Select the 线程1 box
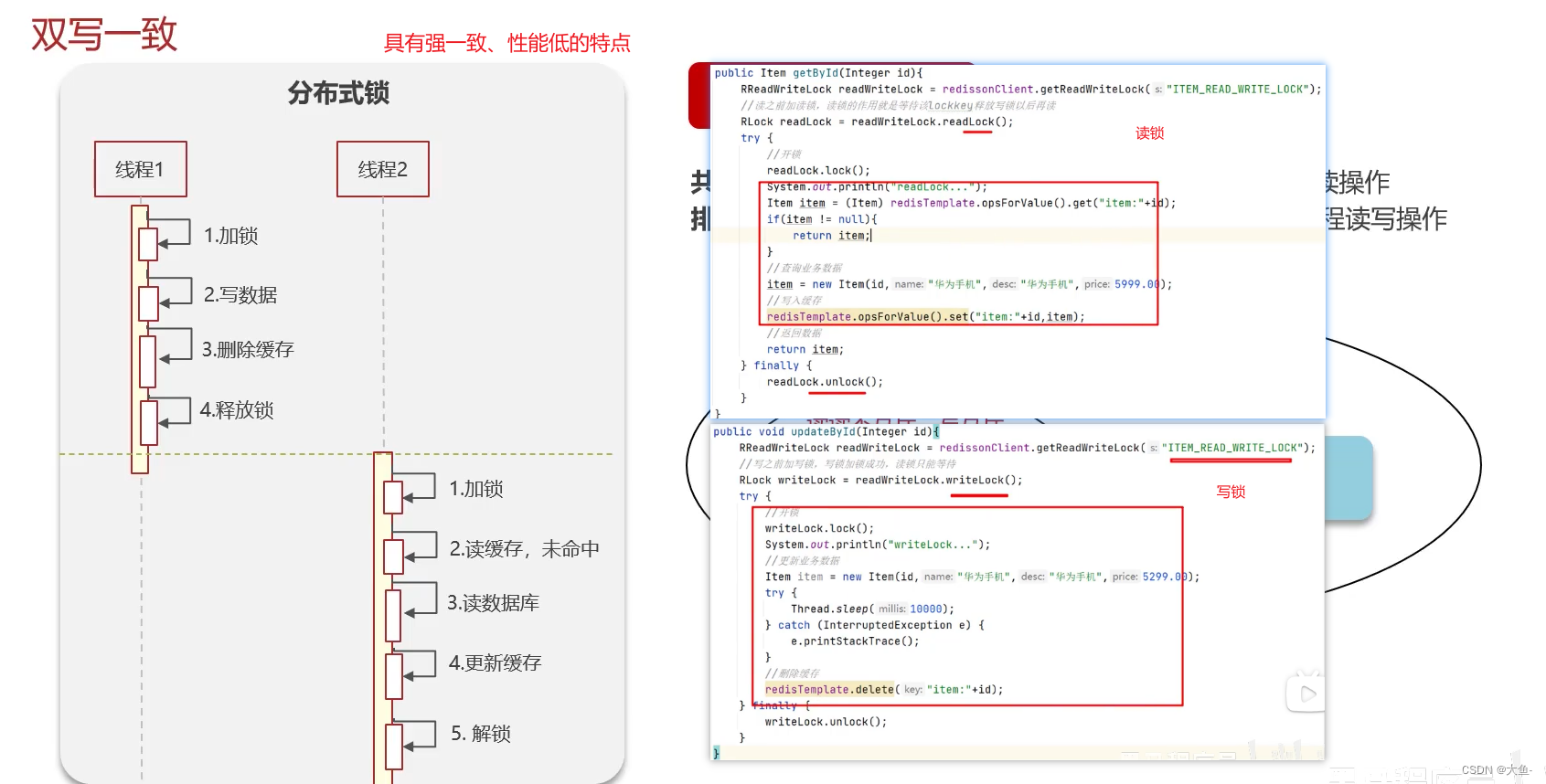The width and height of the screenshot is (1546, 784). [141, 169]
